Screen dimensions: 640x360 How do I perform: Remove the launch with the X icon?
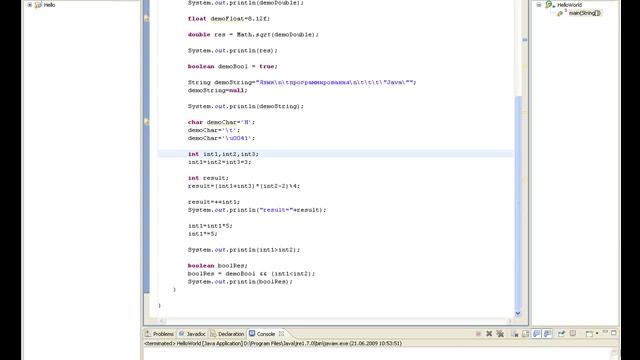point(489,333)
